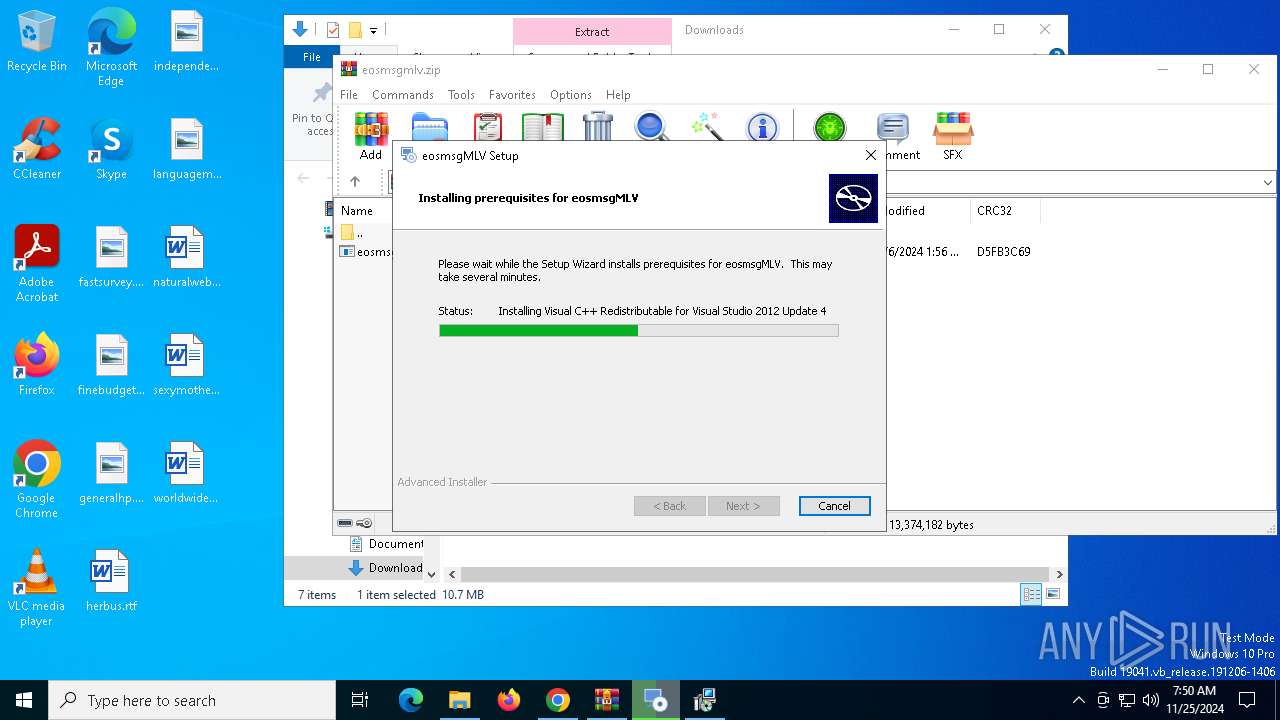Click Explorer horizontal scrollbar track
This screenshot has height=720, width=1280.
click(755, 574)
